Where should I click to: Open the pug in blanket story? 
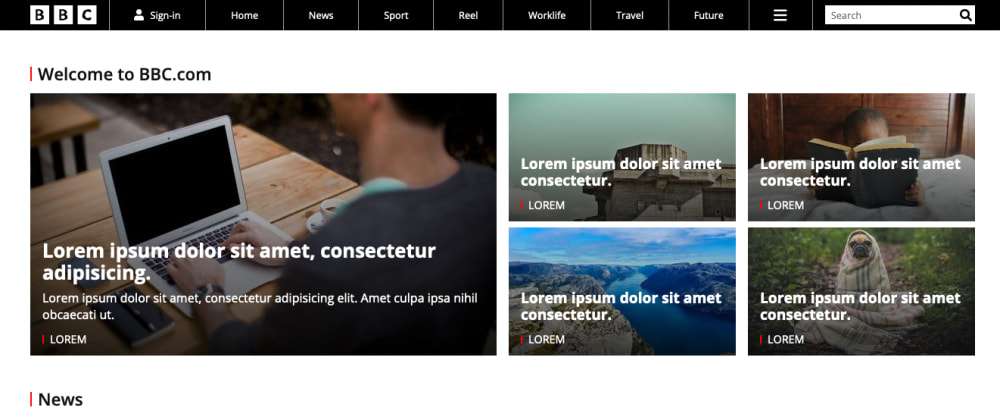pyautogui.click(x=860, y=307)
